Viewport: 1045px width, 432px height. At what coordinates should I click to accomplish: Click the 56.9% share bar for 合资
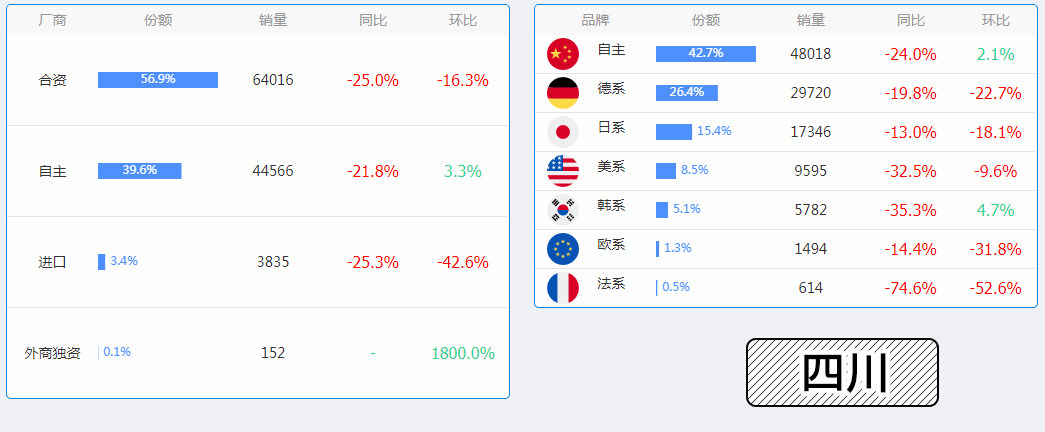coord(158,80)
